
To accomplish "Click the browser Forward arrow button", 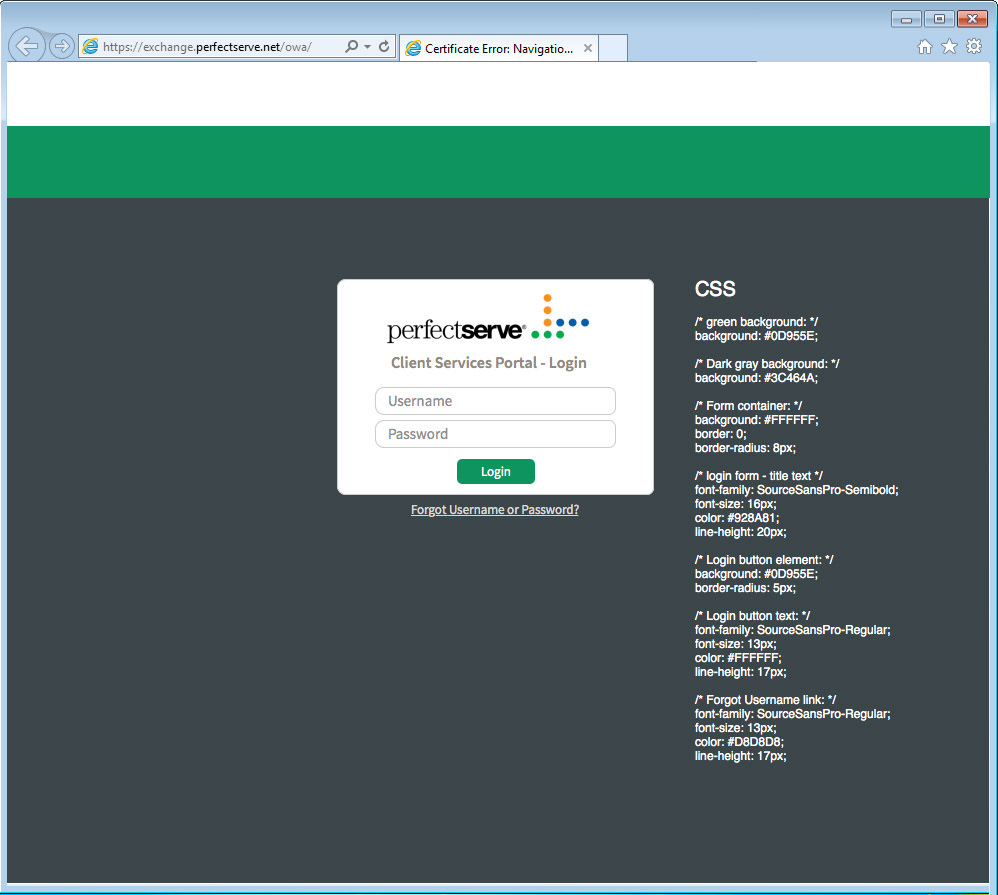I will [x=62, y=46].
